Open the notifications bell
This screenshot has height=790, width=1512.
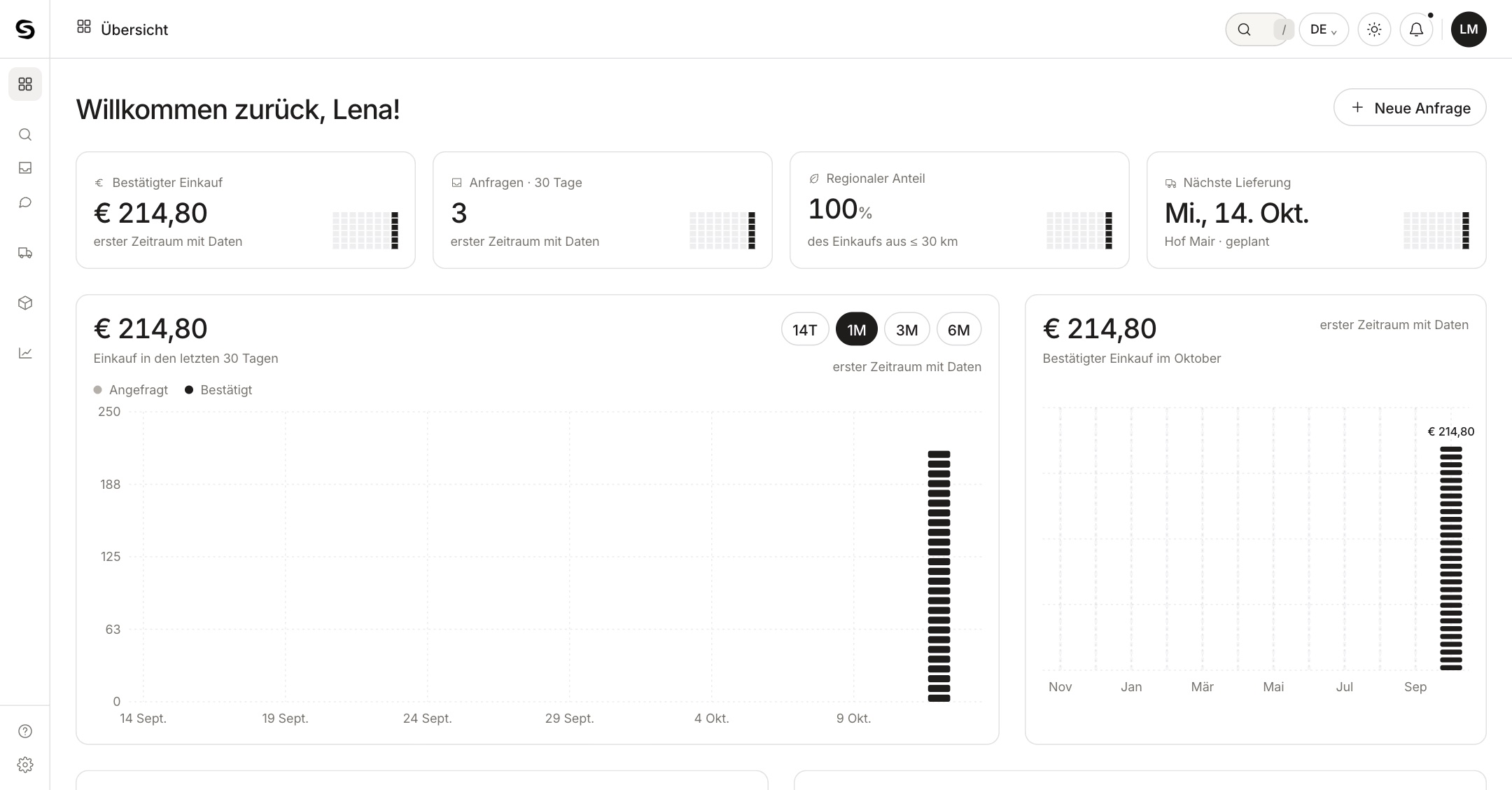[1416, 29]
